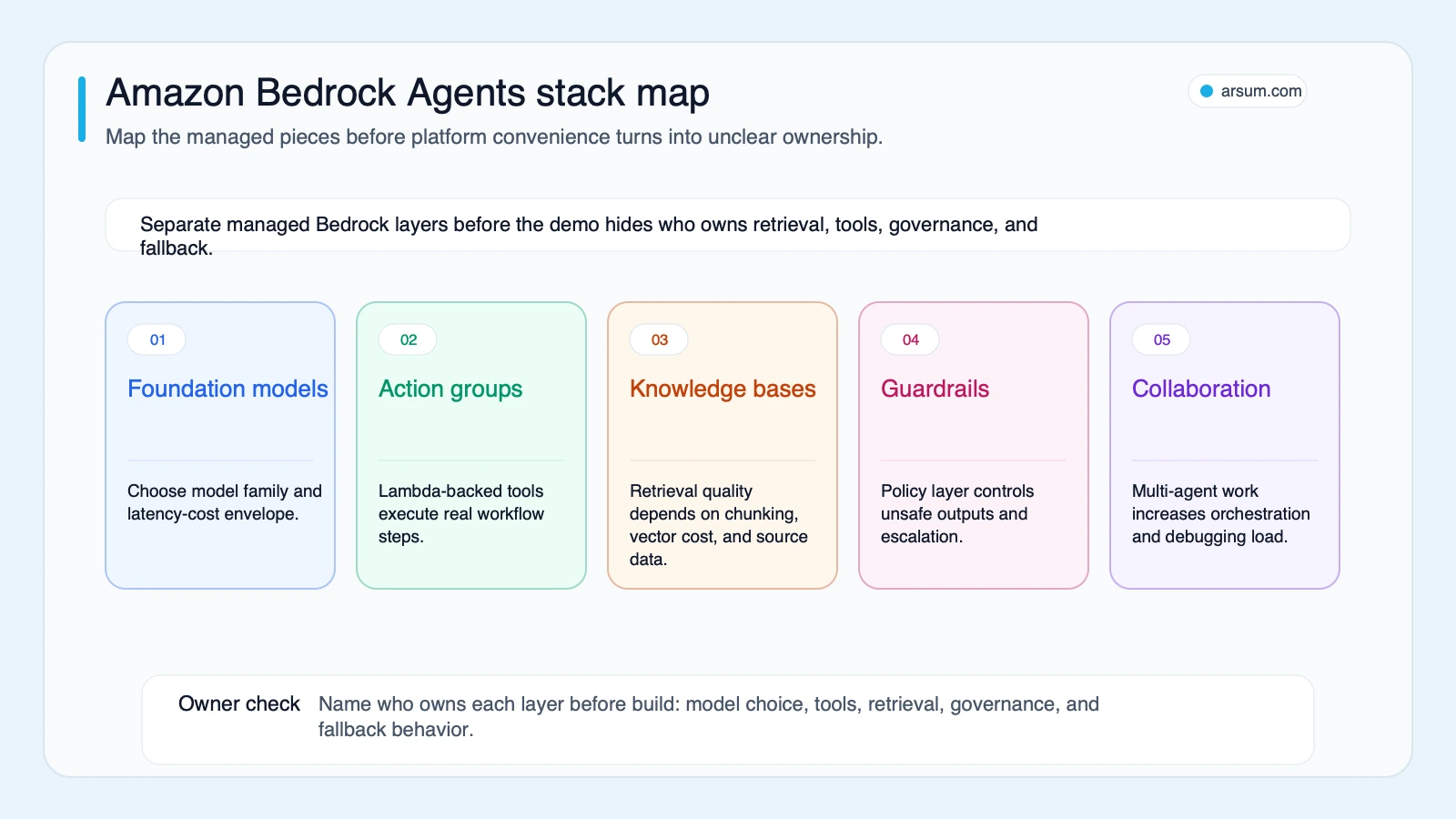Click the 03 number badge

click(x=660, y=339)
